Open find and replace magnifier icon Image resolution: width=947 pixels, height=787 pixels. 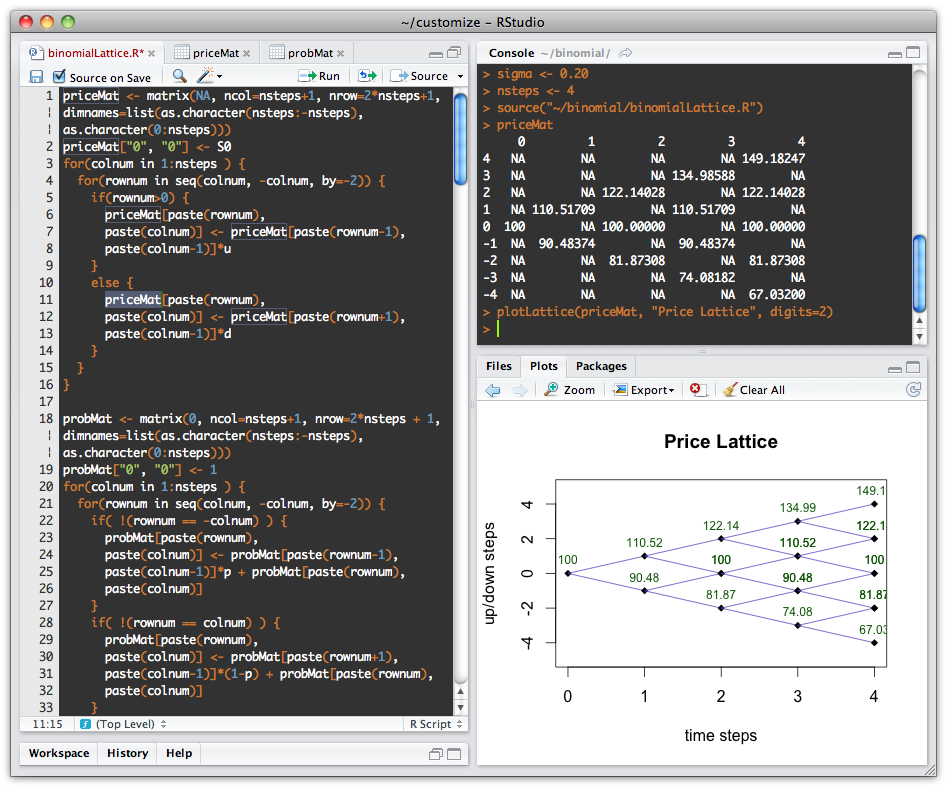click(x=179, y=76)
